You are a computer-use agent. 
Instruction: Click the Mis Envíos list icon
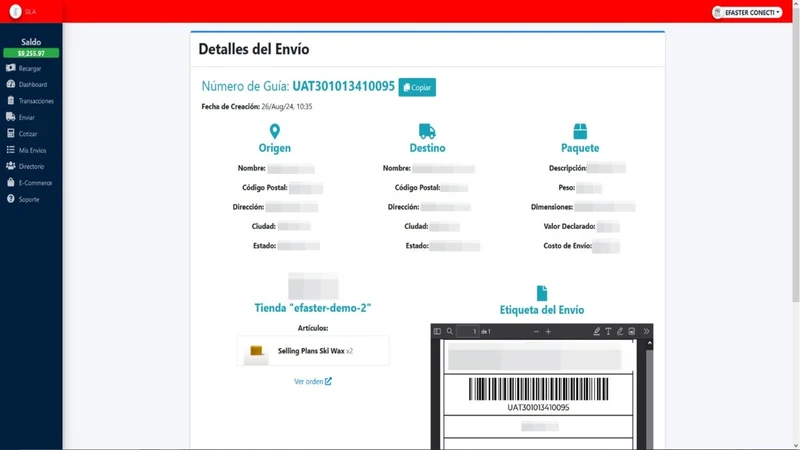coord(11,149)
